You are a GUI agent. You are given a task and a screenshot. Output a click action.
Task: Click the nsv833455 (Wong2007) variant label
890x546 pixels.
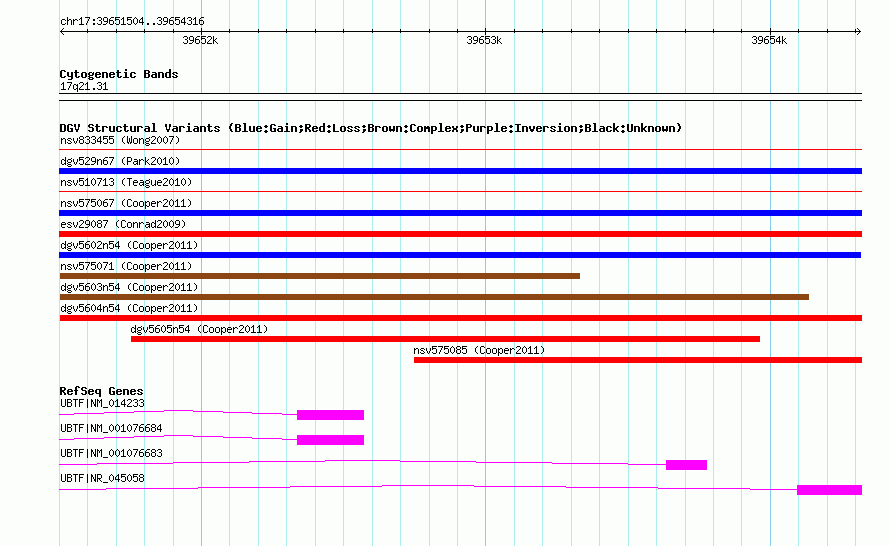120,140
